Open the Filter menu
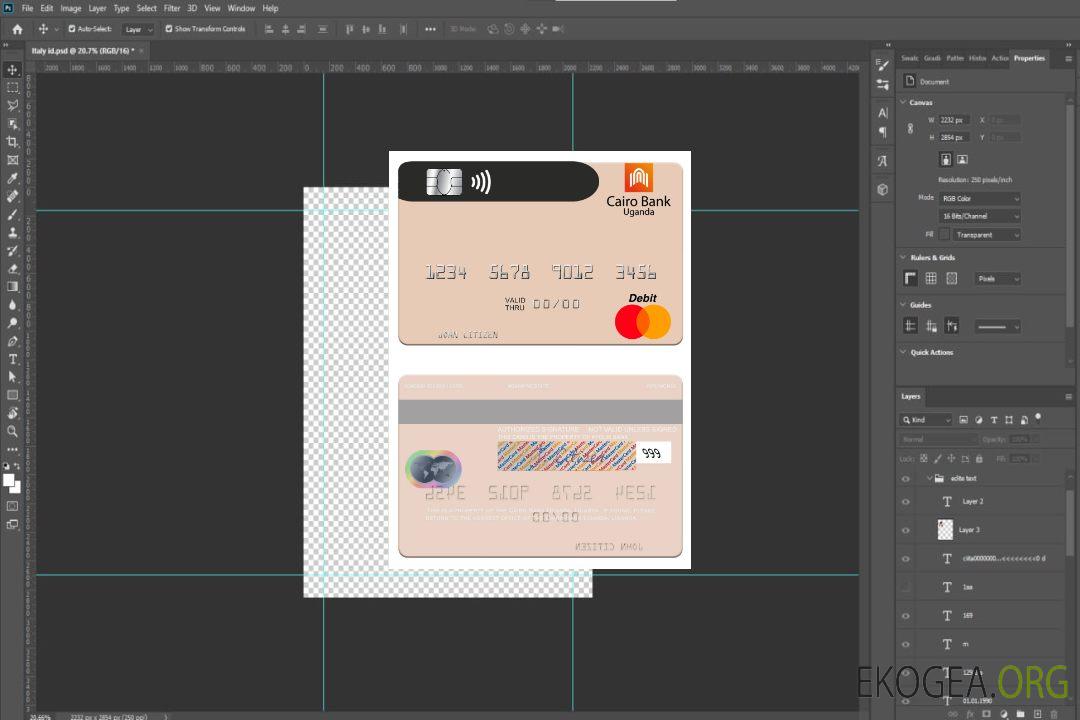 pyautogui.click(x=172, y=8)
